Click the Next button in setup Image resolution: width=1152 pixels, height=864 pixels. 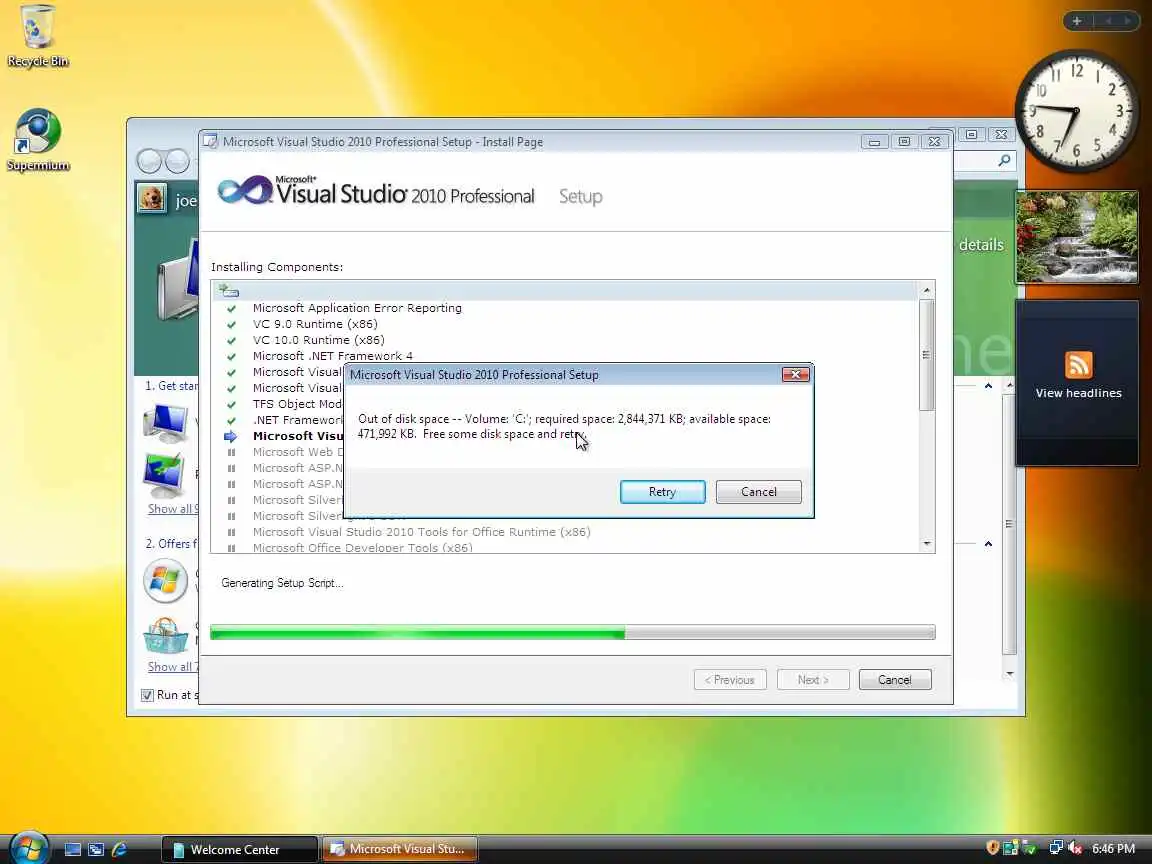click(x=813, y=680)
